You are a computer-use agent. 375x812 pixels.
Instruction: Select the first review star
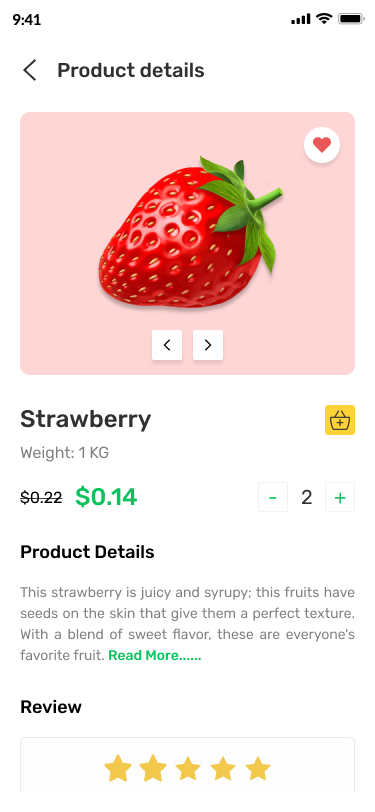pos(118,768)
